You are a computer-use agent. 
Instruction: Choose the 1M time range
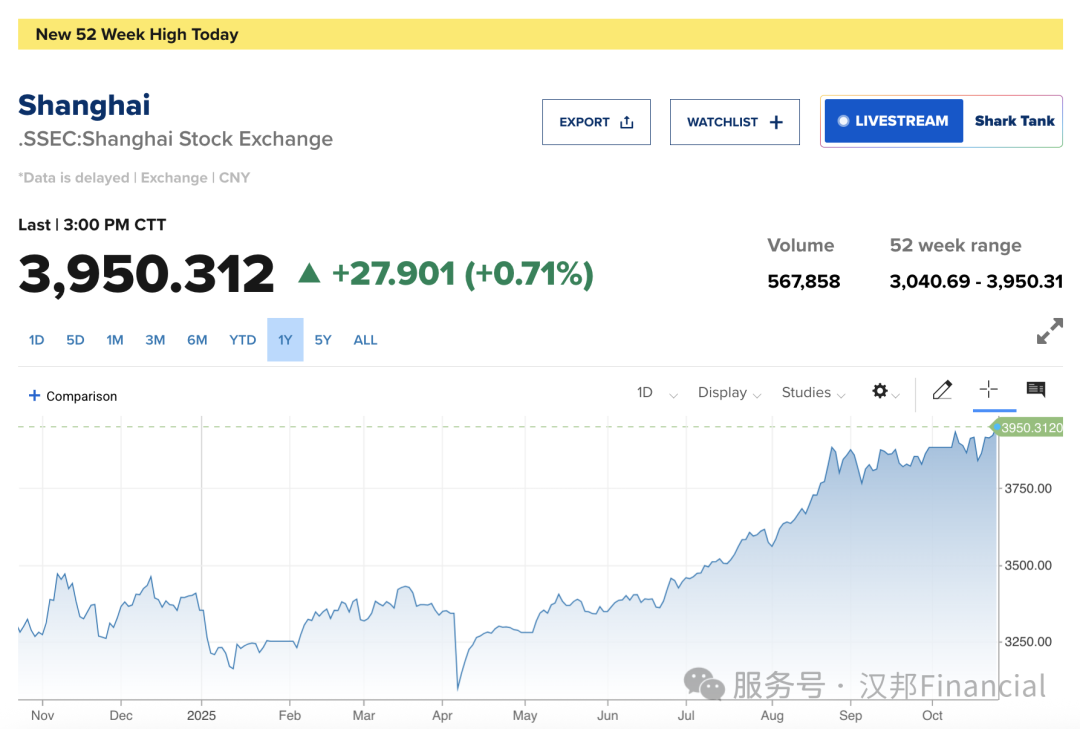pos(115,340)
